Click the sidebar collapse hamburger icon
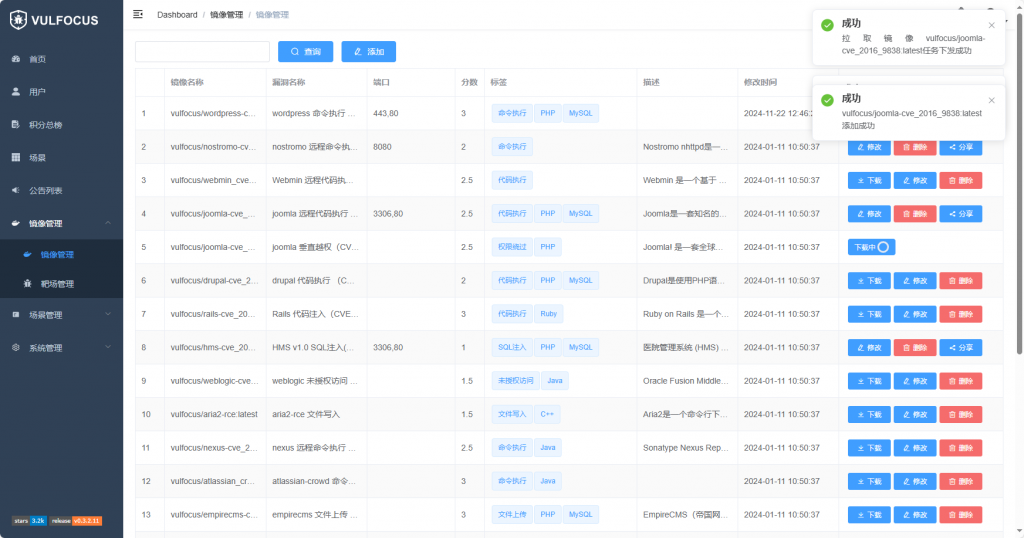The width and height of the screenshot is (1024, 538). coord(138,14)
